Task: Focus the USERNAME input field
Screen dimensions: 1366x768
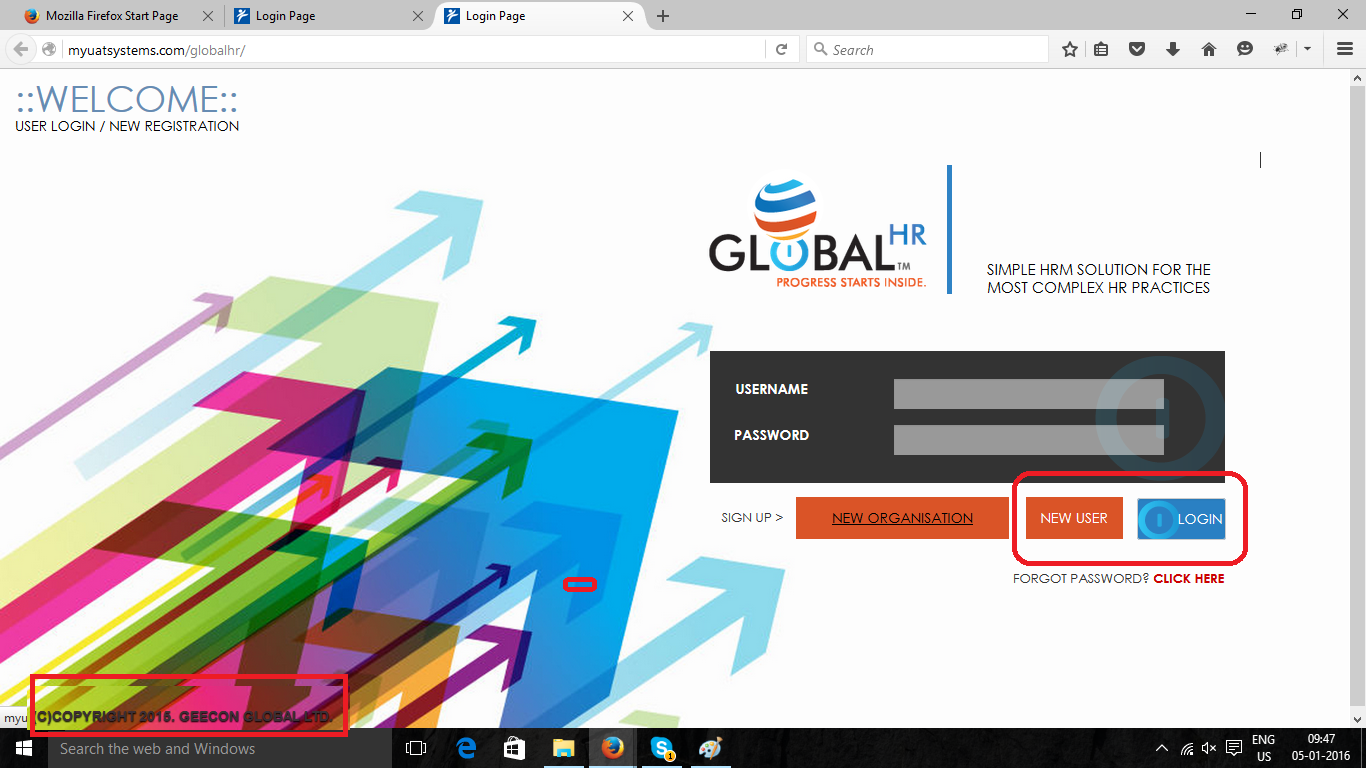Action: pos(1028,393)
